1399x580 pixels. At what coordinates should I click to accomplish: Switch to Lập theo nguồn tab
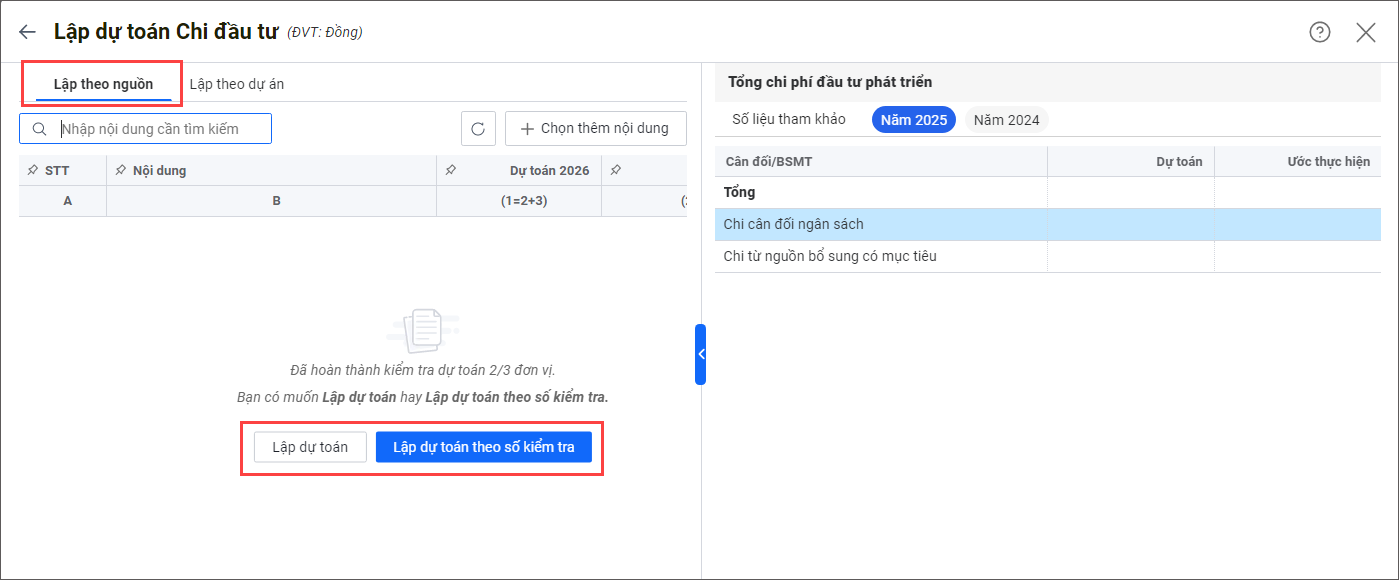[x=103, y=84]
